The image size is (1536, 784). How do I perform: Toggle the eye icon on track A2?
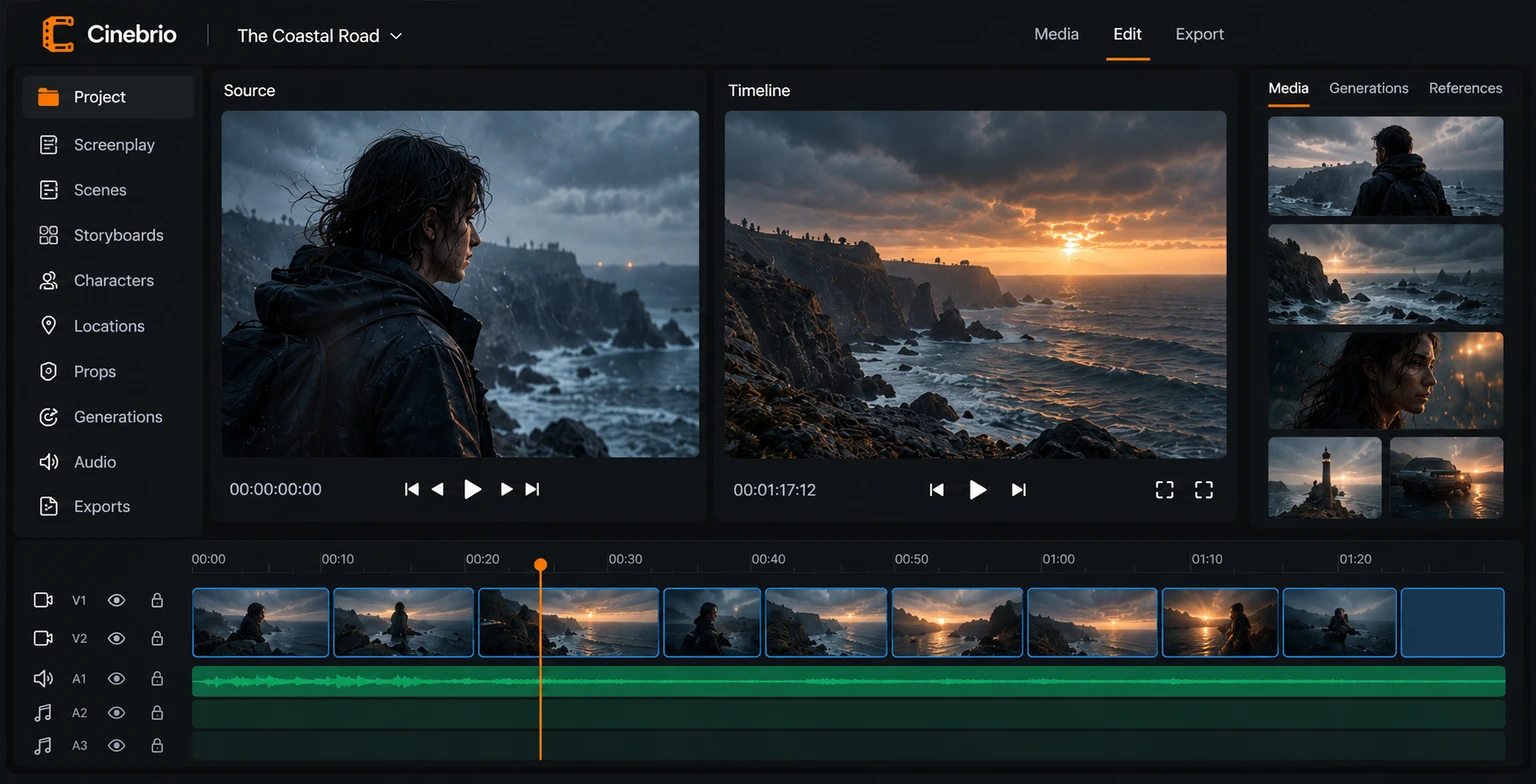117,713
